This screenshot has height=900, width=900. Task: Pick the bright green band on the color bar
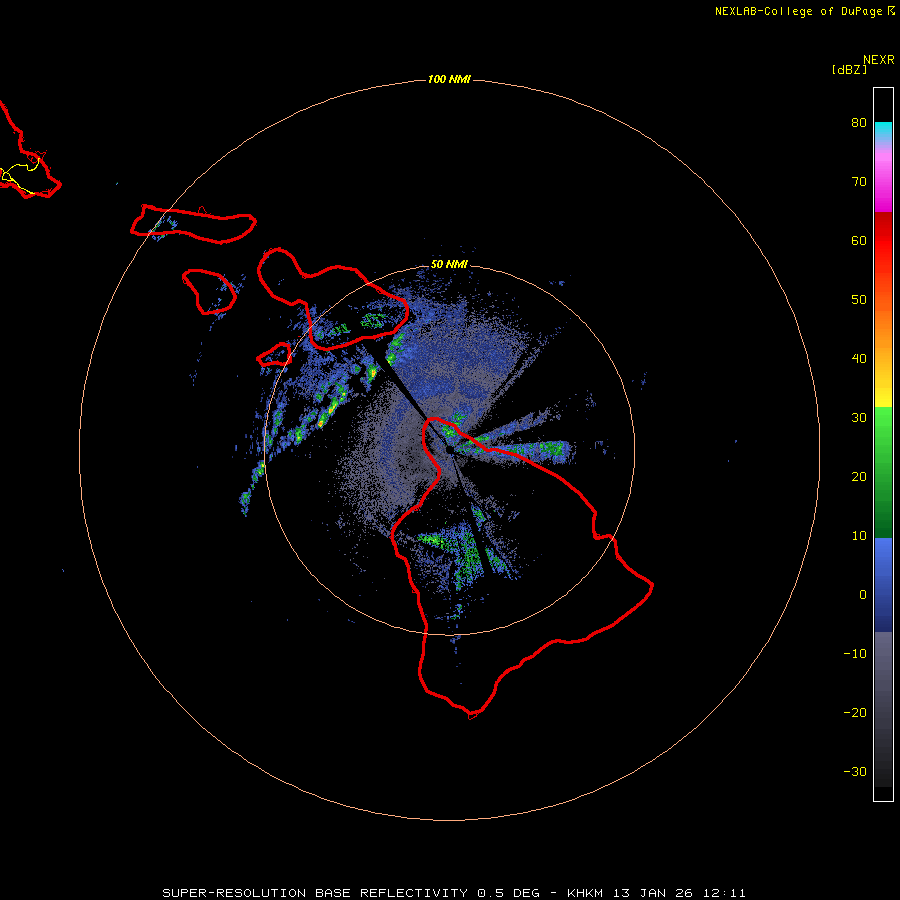click(x=883, y=430)
